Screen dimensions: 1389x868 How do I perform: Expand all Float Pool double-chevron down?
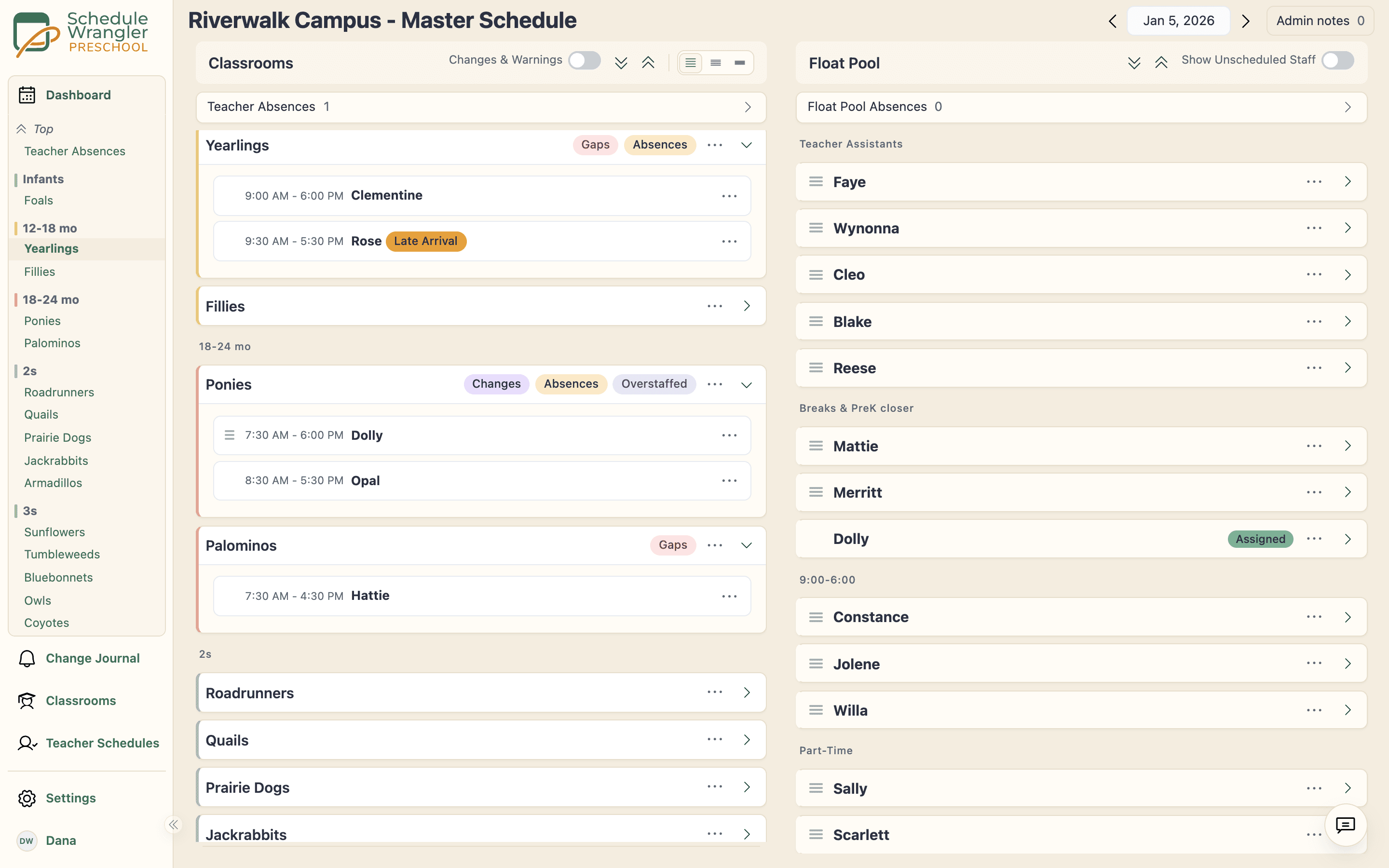[1133, 63]
